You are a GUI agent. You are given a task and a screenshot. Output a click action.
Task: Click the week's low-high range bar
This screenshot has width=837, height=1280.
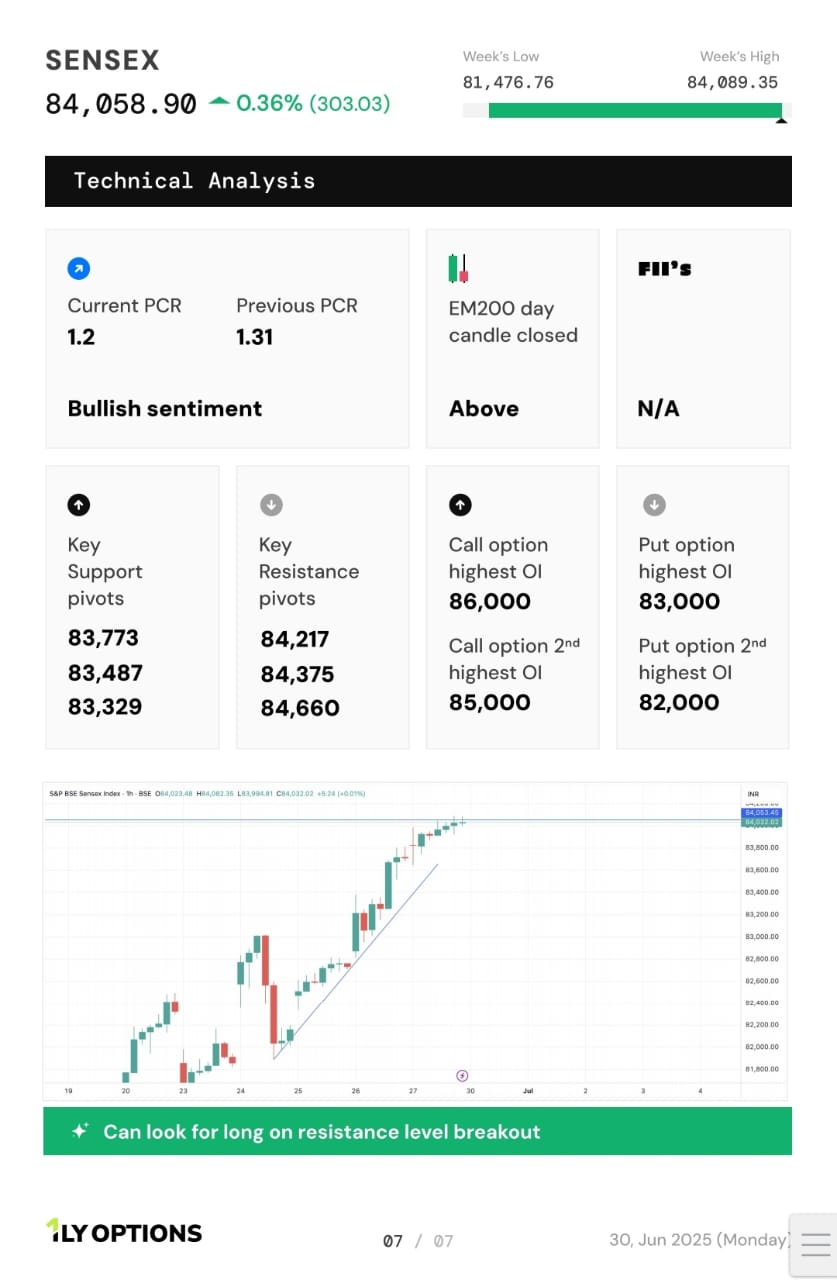(x=627, y=110)
